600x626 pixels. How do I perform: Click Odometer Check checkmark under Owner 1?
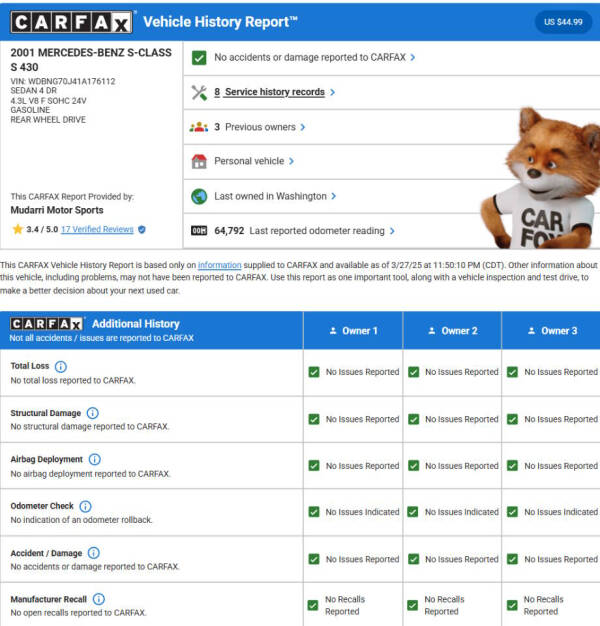[x=314, y=512]
